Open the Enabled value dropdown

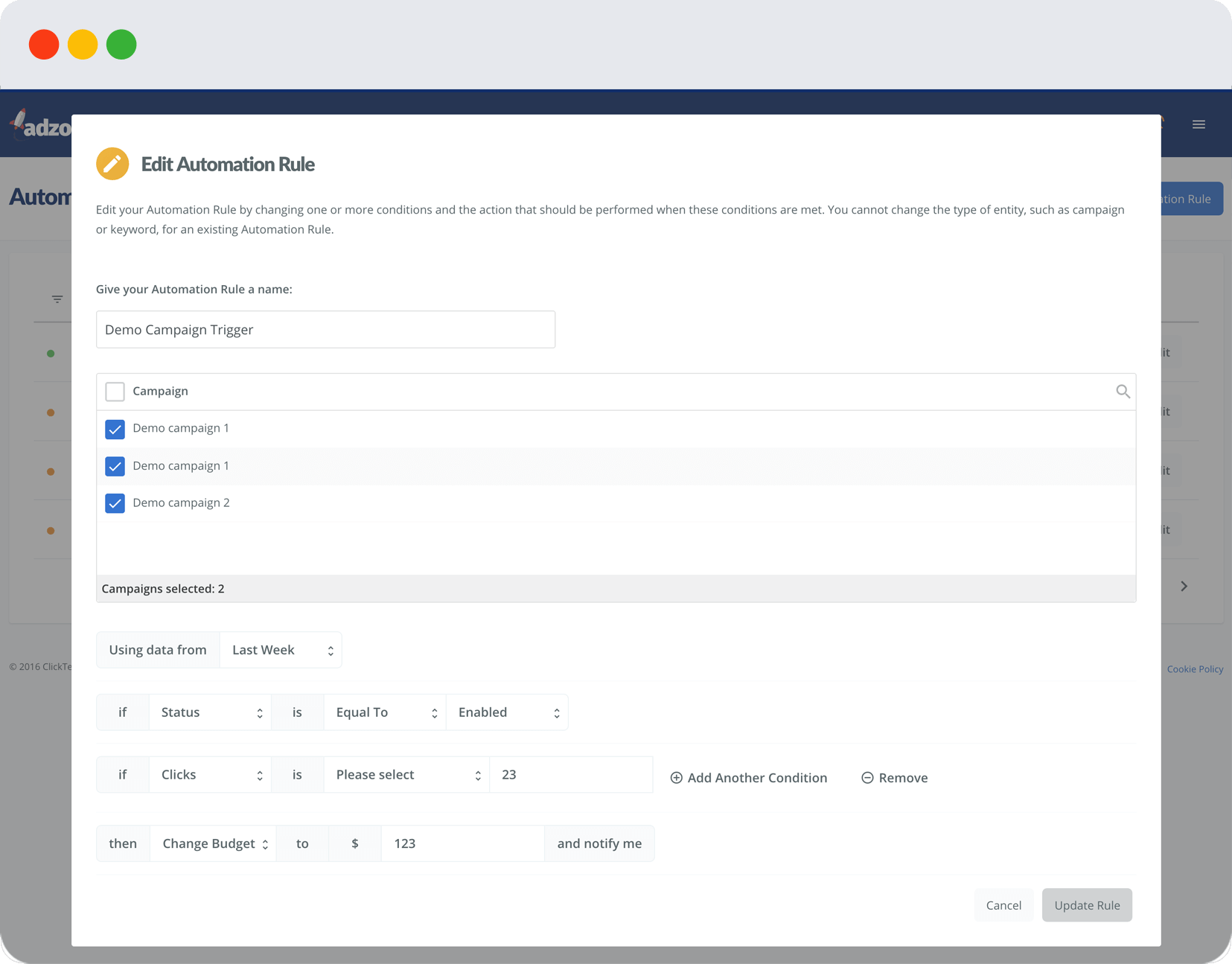point(507,712)
